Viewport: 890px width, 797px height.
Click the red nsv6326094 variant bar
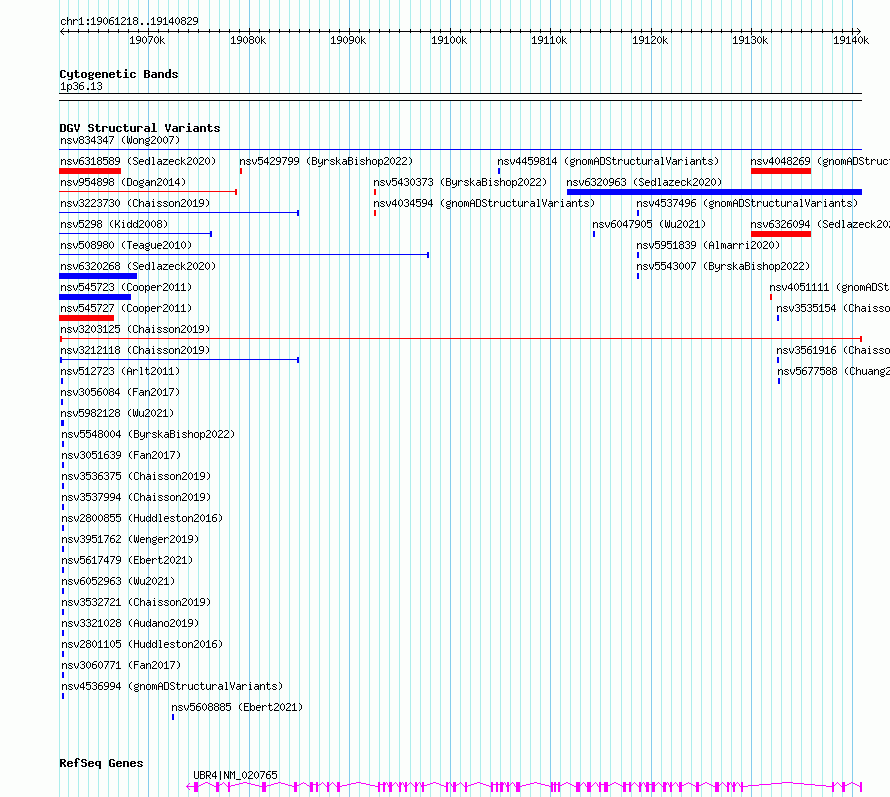pyautogui.click(x=780, y=234)
